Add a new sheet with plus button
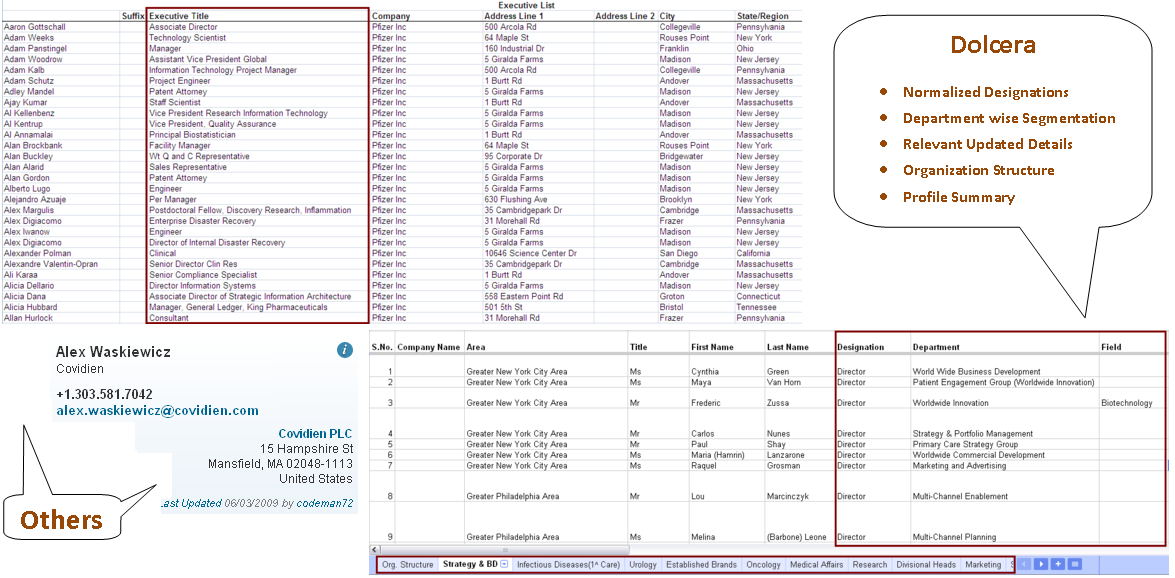The width and height of the screenshot is (1175, 578). pyautogui.click(x=1058, y=564)
